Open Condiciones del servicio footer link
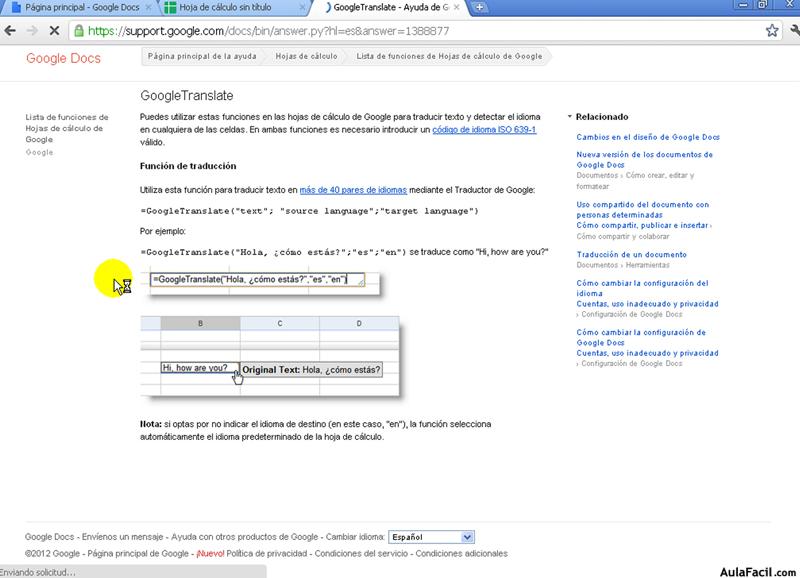 click(x=361, y=554)
